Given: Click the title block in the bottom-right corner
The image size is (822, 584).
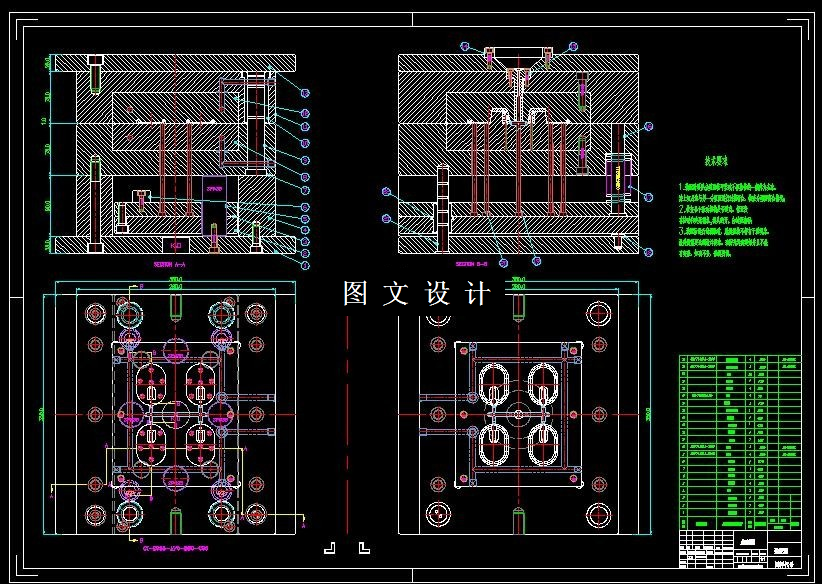Looking at the screenshot, I should [740, 549].
